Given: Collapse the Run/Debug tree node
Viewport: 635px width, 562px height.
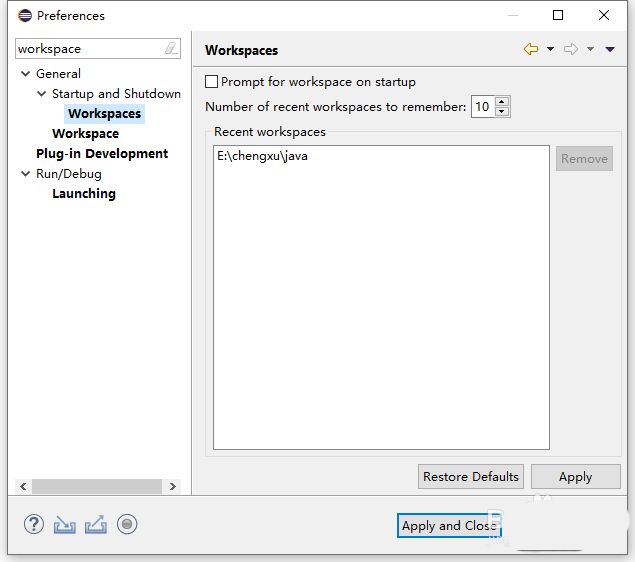Looking at the screenshot, I should [x=26, y=174].
